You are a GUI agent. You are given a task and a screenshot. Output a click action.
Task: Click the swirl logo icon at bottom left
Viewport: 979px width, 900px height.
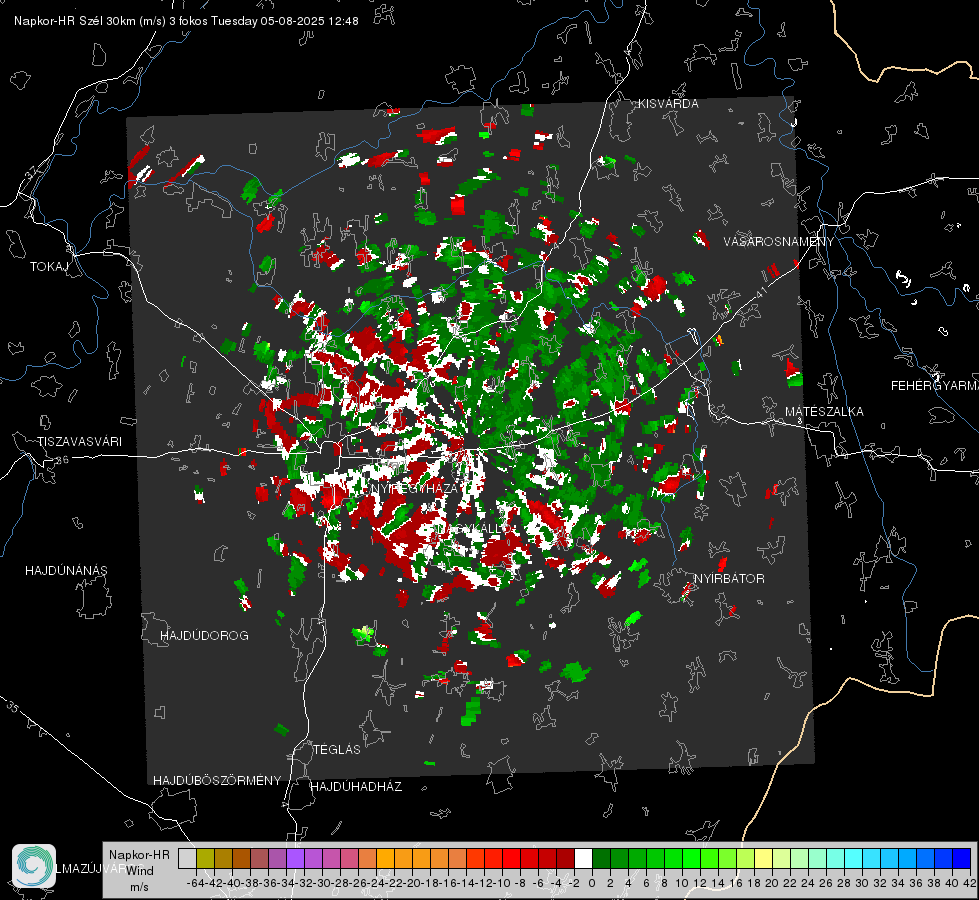coord(34,866)
